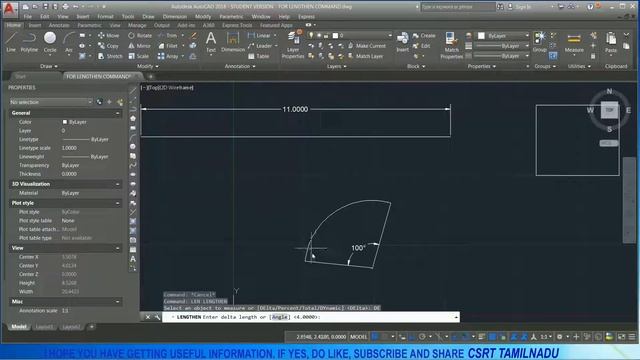640x360 pixels.
Task: Click the Table tool
Action: point(258,56)
